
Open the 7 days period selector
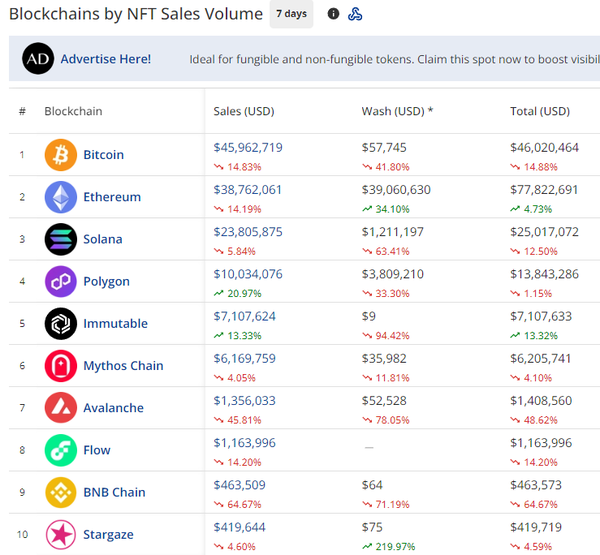click(x=291, y=14)
